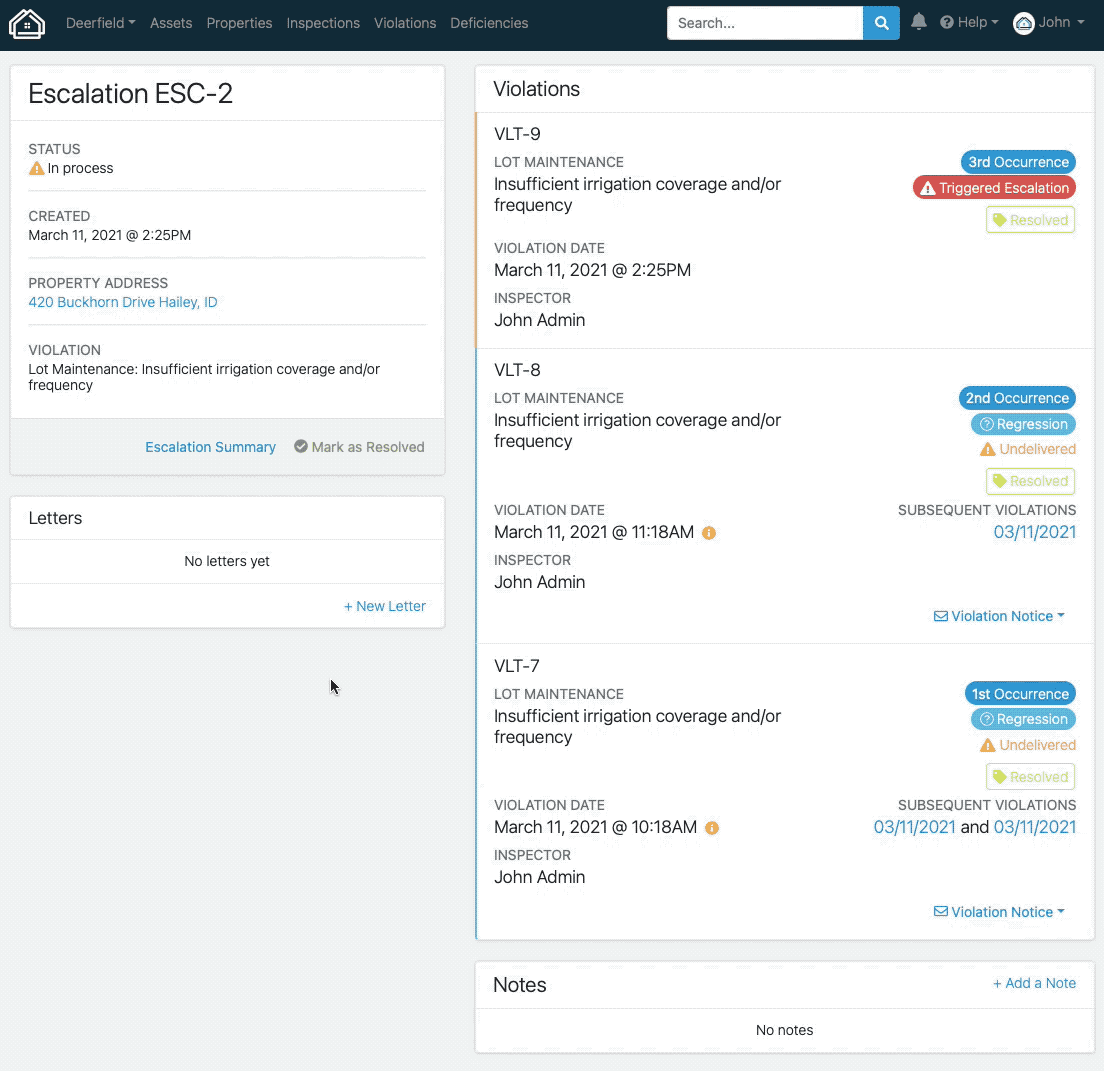Screen dimensions: 1104x1071
Task: Click the 2nd Occurrence badge
Action: tap(1017, 398)
